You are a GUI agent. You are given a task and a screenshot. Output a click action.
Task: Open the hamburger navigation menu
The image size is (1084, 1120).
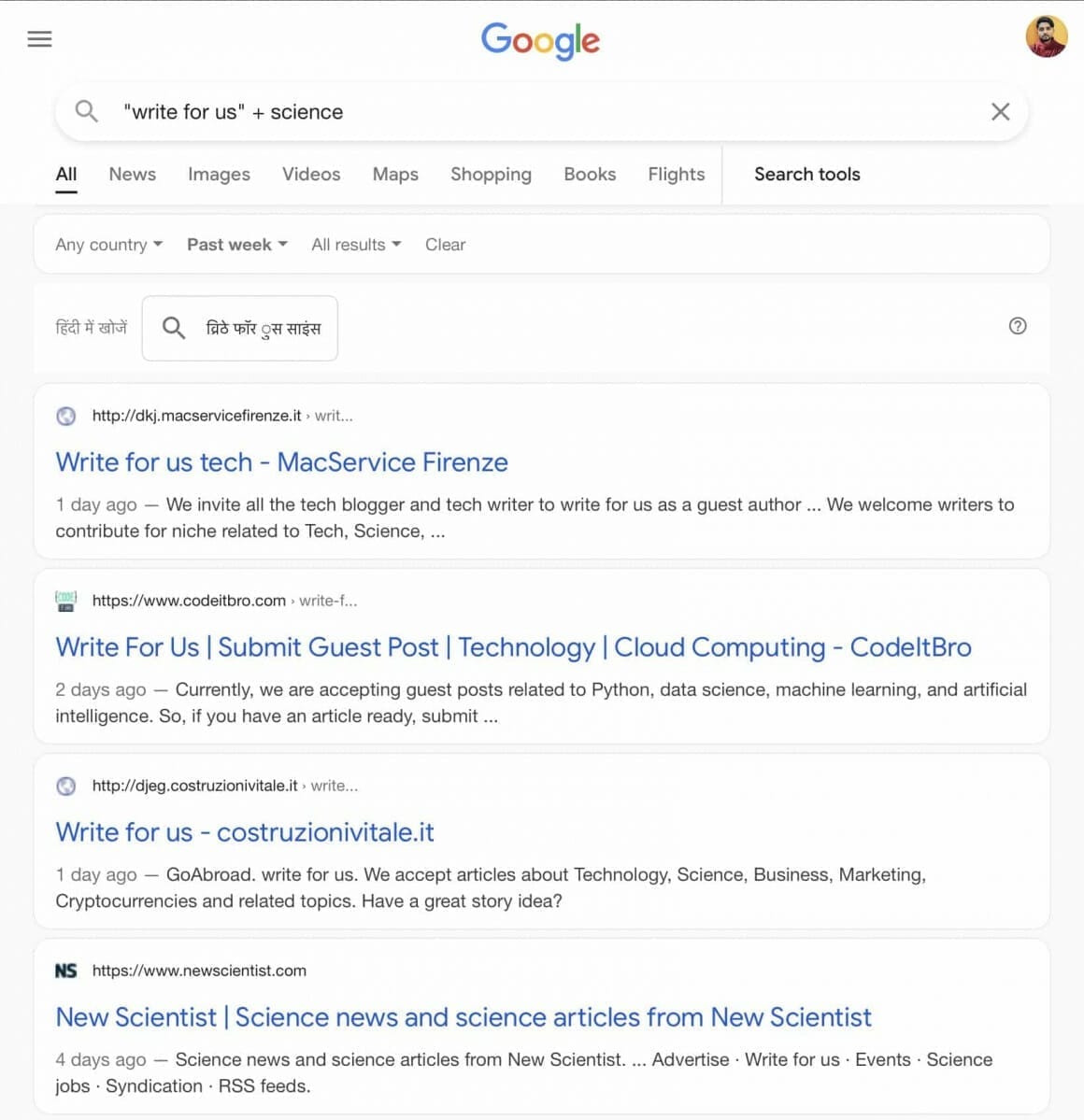[x=39, y=38]
